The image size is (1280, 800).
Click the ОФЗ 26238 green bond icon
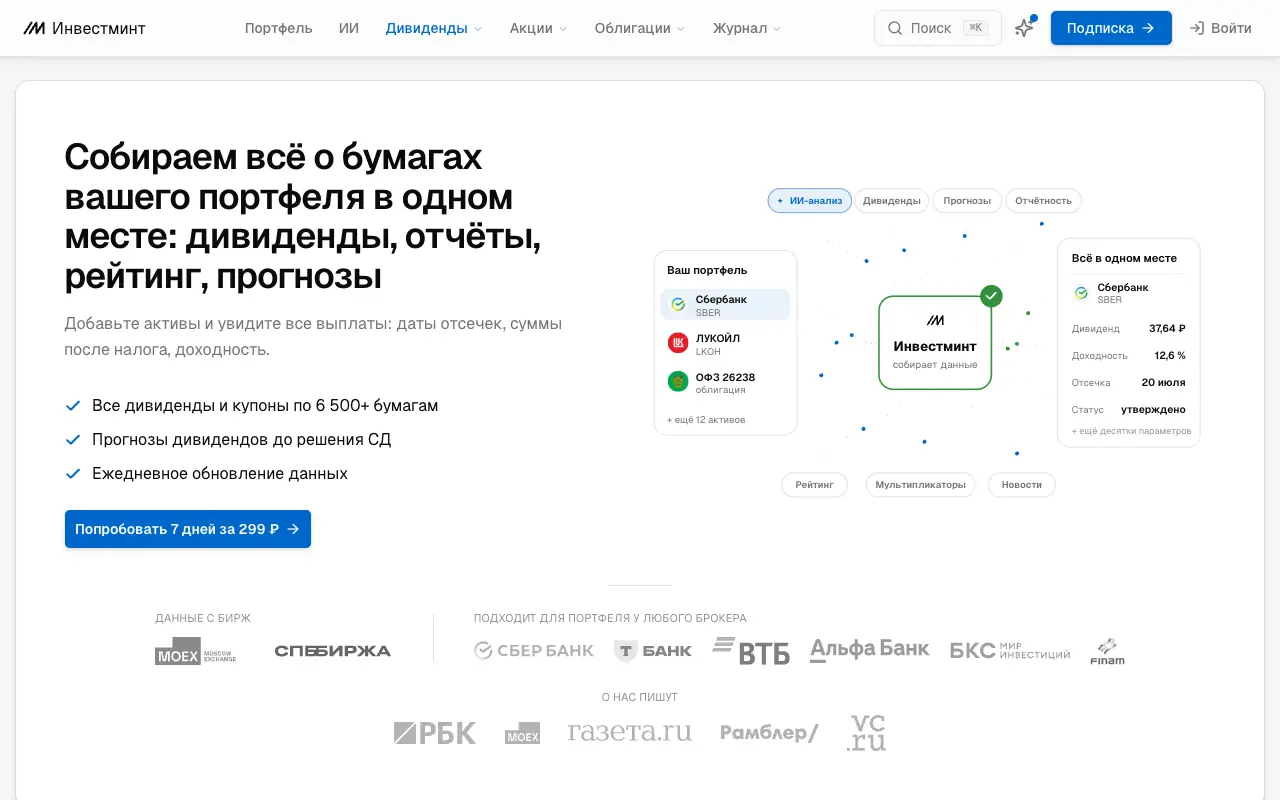(678, 382)
